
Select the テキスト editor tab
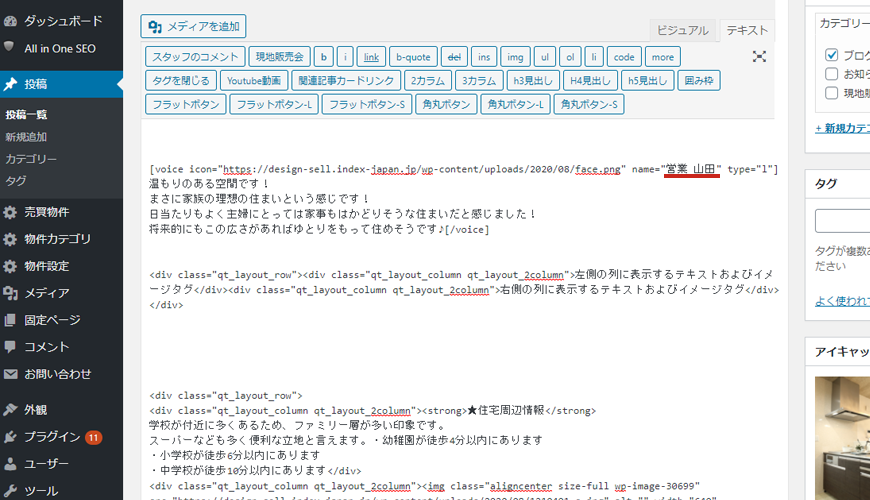pos(746,30)
